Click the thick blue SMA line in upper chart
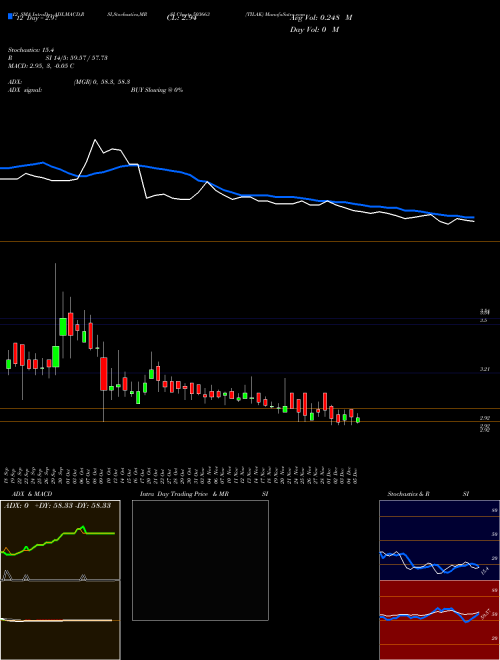 pos(236,194)
